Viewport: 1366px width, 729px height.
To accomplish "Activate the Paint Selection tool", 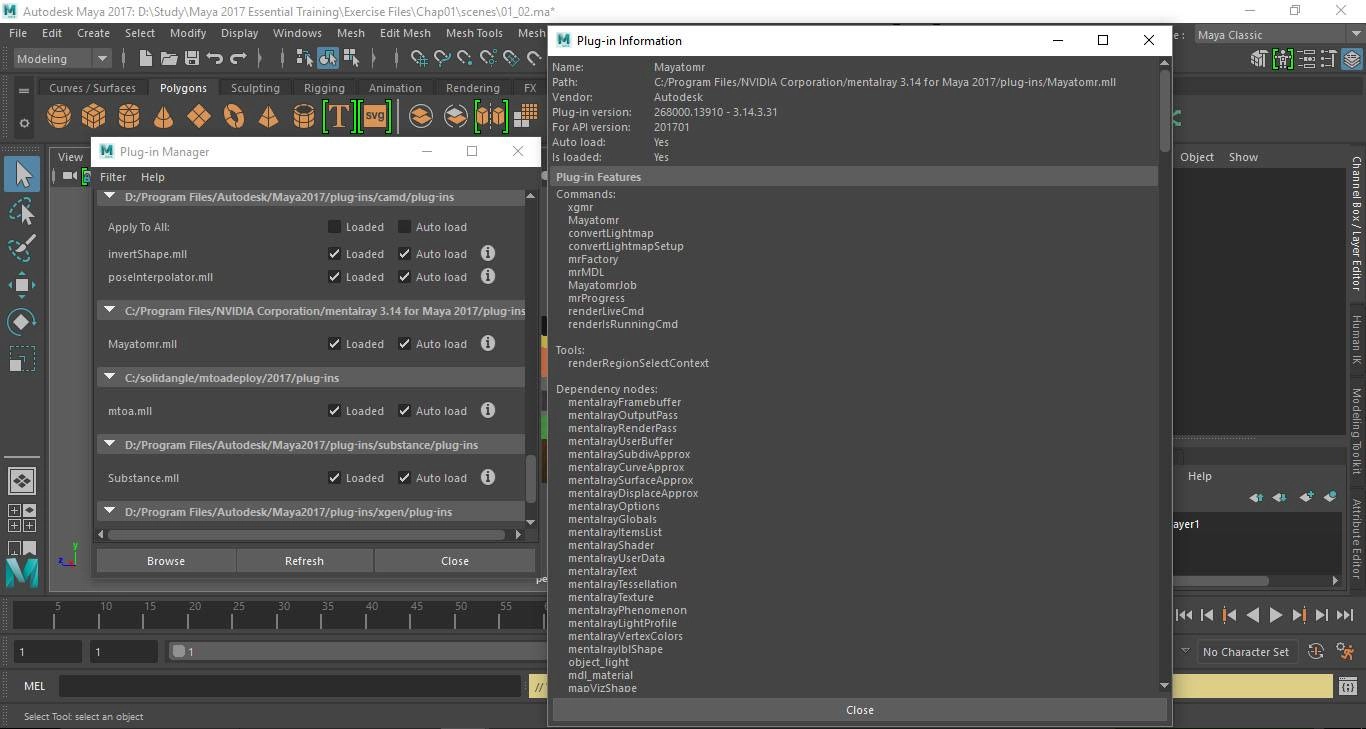I will [22, 248].
